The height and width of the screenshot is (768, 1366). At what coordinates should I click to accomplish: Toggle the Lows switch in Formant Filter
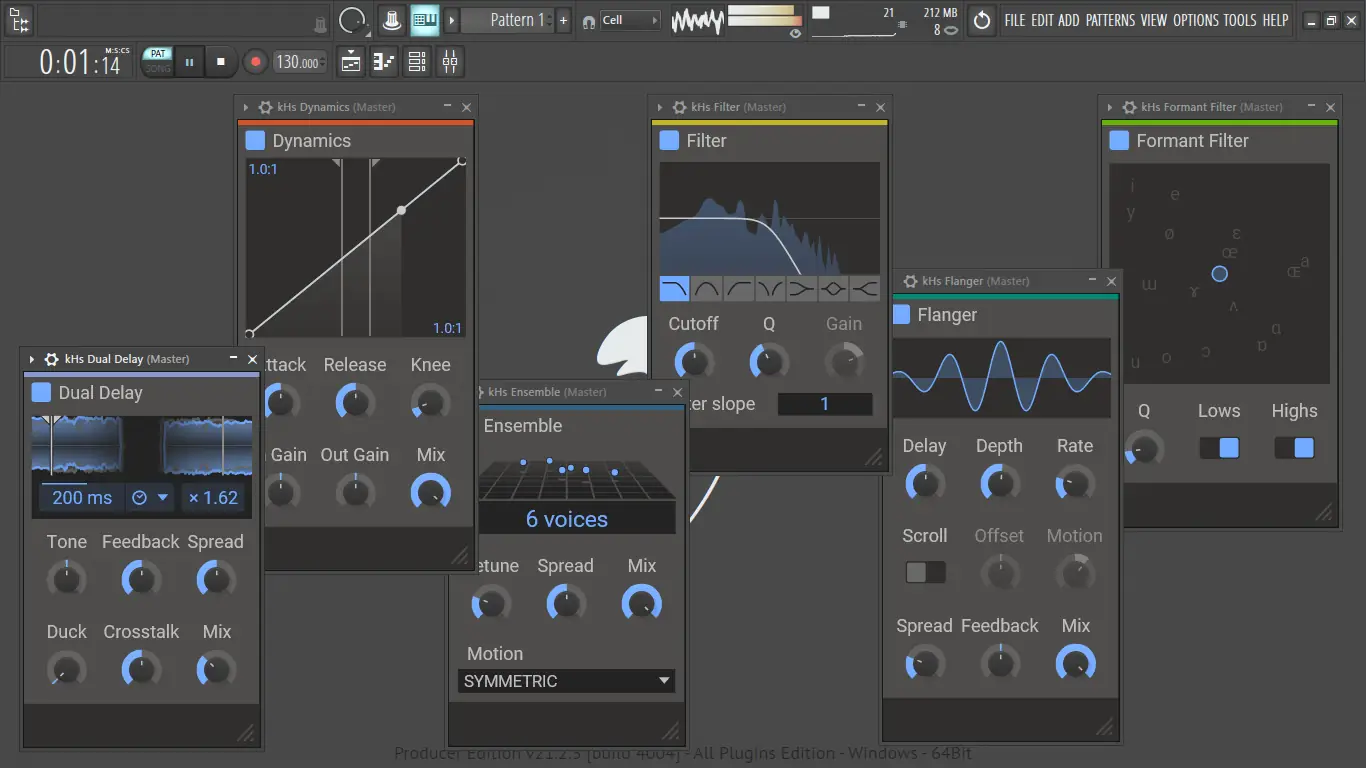click(x=1219, y=448)
